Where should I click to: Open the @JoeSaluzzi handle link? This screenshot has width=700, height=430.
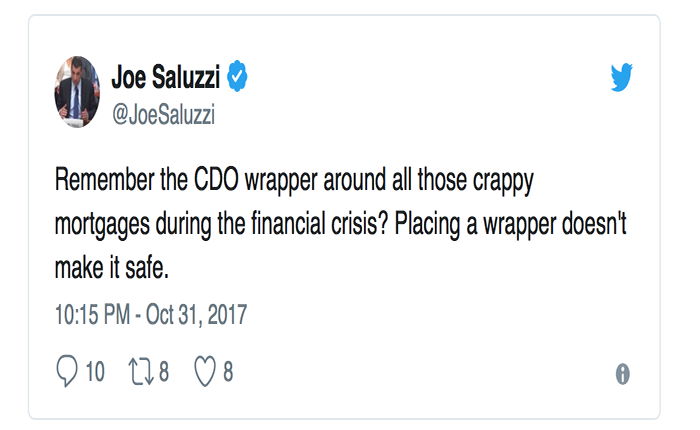click(x=163, y=117)
